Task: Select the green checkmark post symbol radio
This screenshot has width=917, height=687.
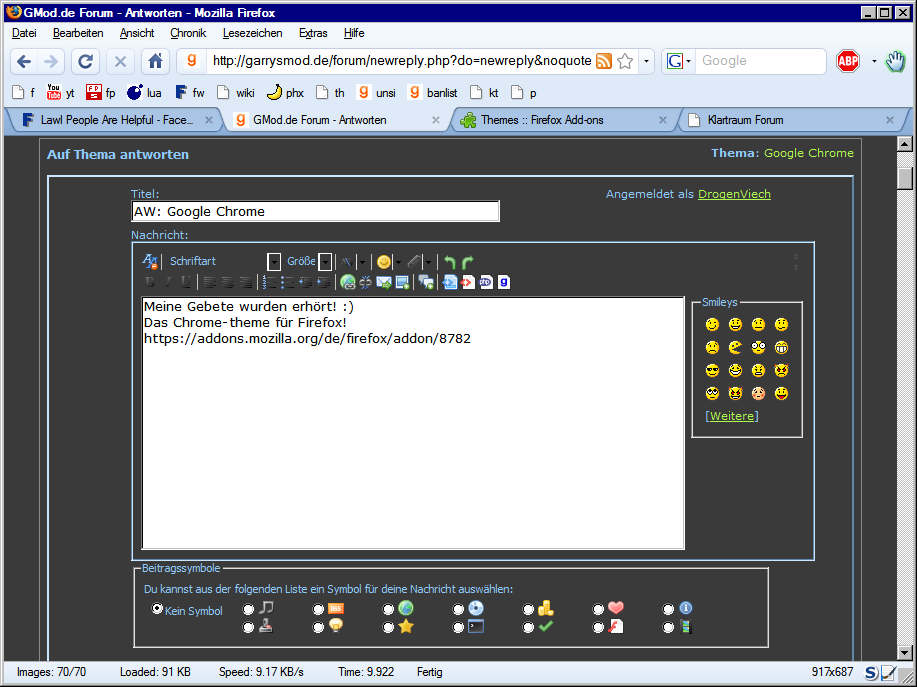Action: click(528, 628)
